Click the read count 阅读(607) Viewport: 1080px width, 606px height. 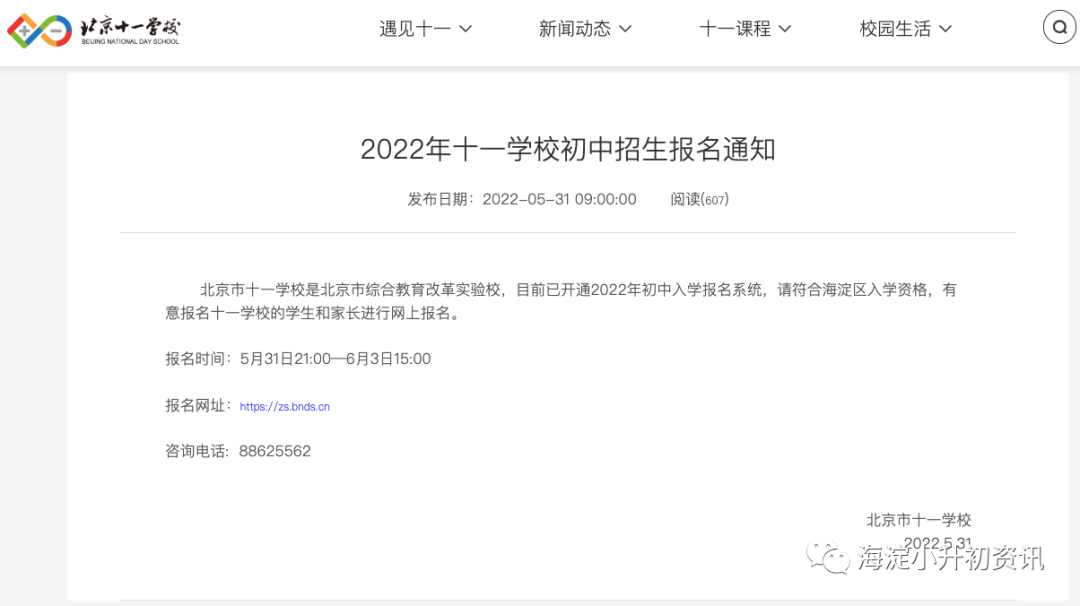[x=699, y=200]
